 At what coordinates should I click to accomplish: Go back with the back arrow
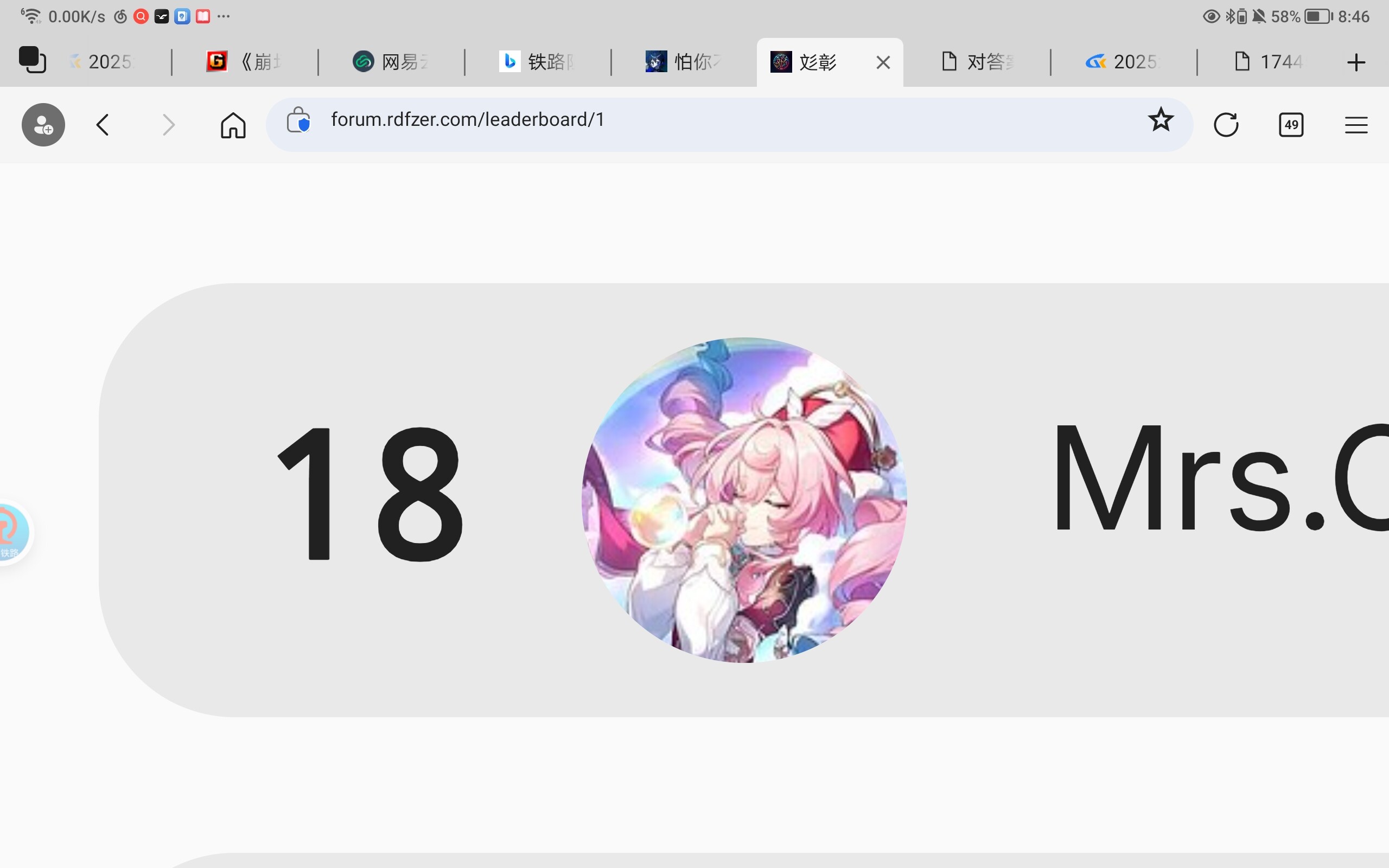click(x=103, y=125)
